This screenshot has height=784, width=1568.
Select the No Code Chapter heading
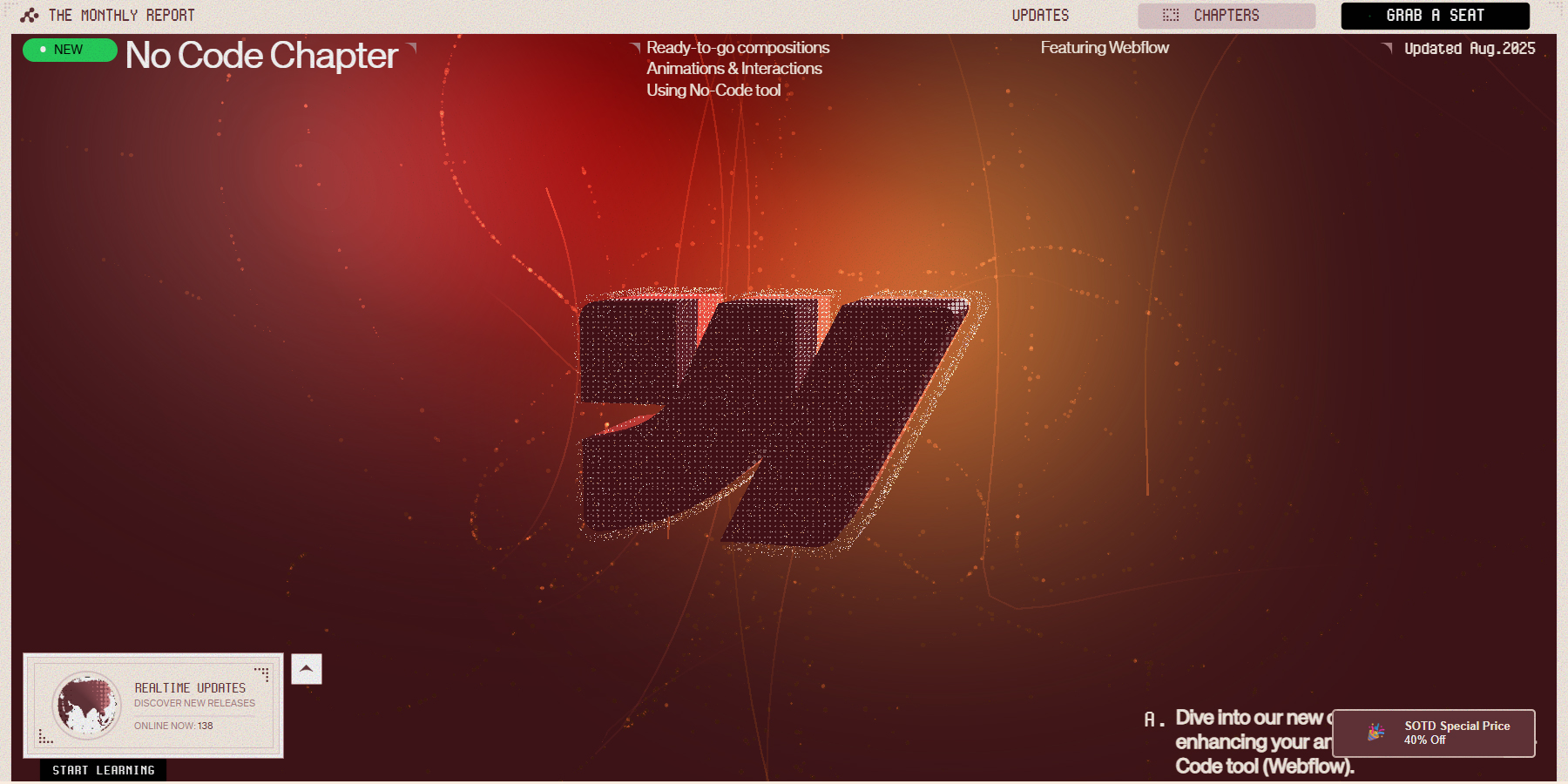tap(261, 56)
